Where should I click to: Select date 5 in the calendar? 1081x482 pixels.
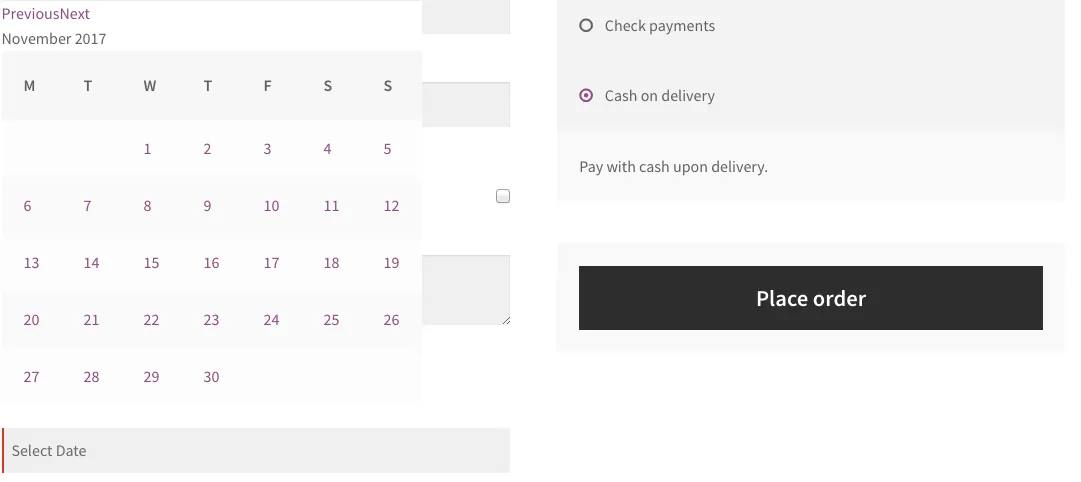(388, 149)
